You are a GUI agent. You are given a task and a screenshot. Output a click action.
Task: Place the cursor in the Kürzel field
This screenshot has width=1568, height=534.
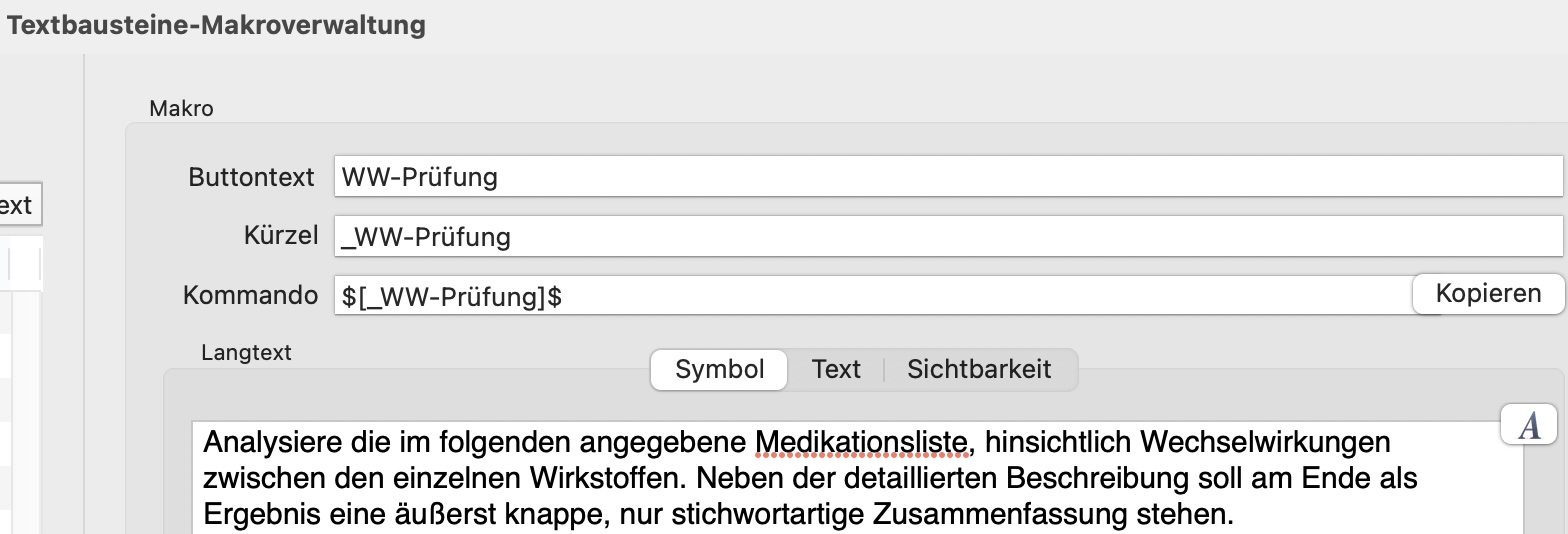click(x=948, y=236)
